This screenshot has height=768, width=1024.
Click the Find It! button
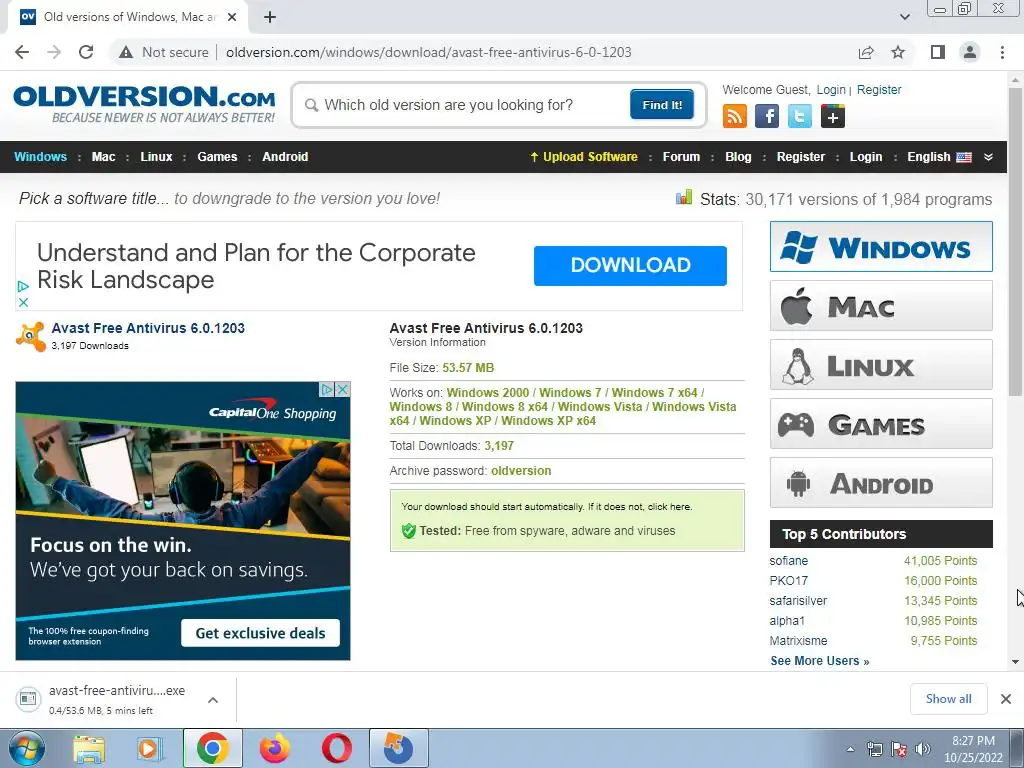pos(662,104)
